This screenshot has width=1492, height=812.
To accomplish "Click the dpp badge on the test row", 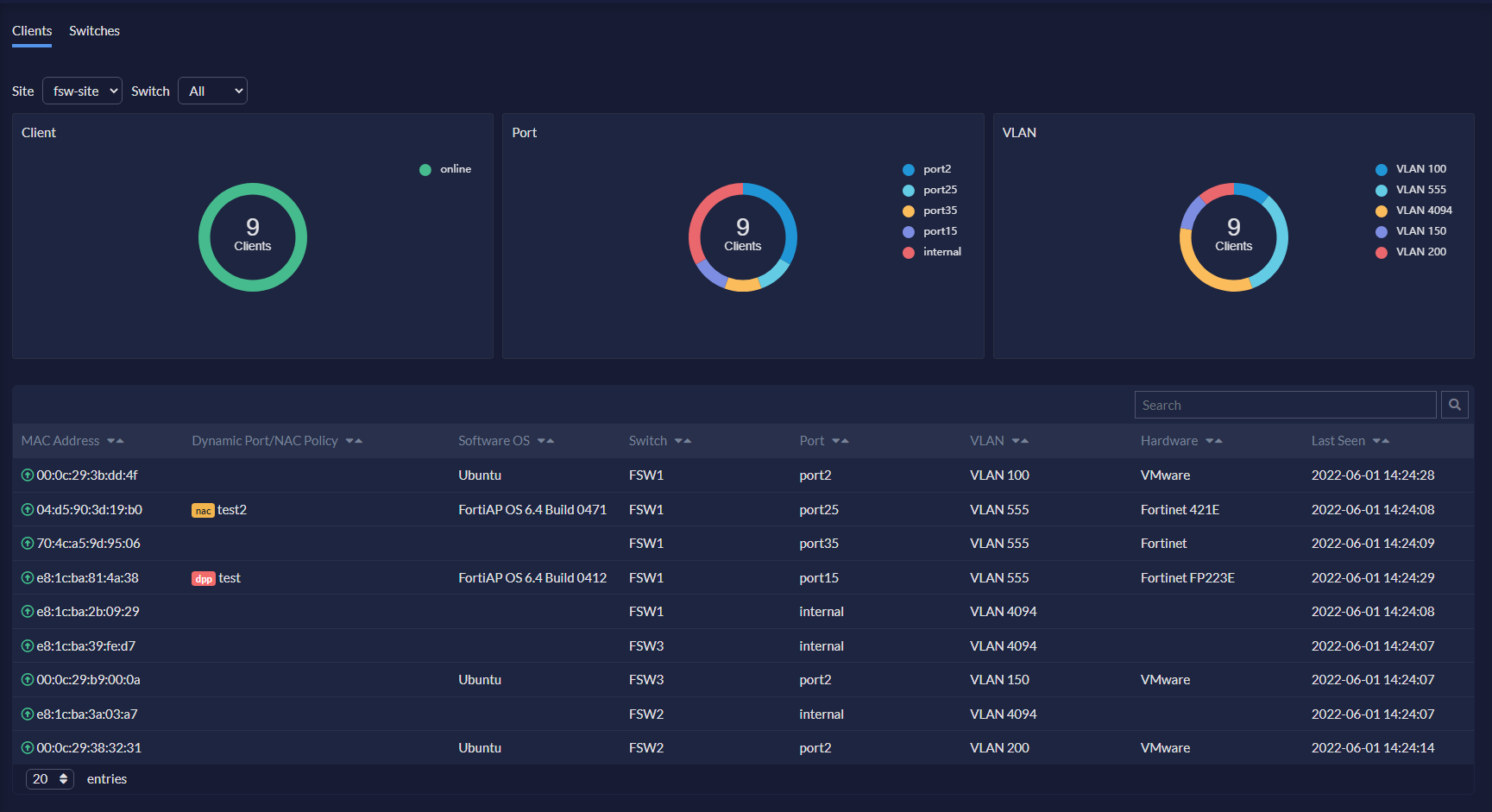I will 203,578.
